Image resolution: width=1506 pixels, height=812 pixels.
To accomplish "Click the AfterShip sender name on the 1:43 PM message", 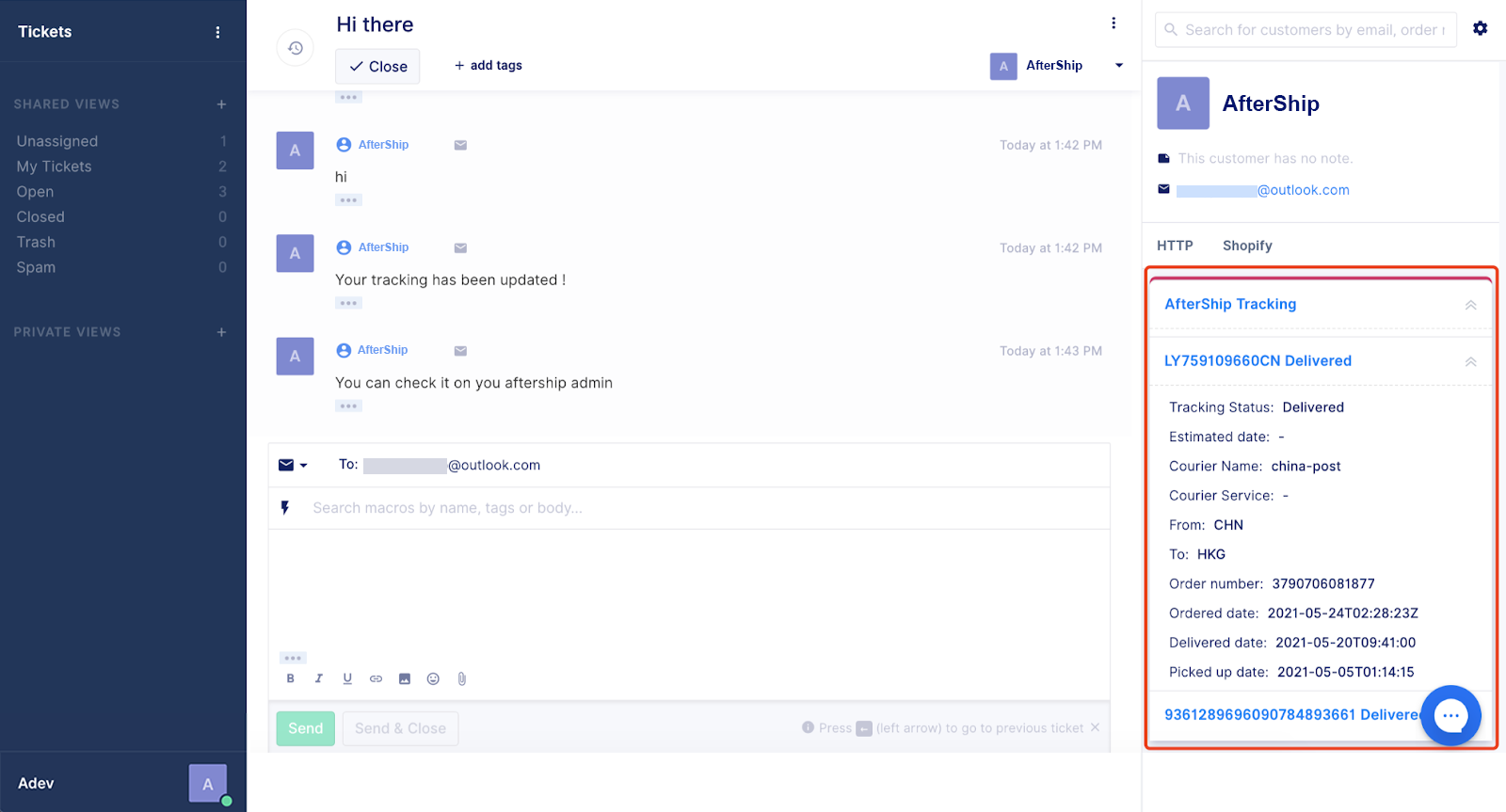I will (382, 350).
